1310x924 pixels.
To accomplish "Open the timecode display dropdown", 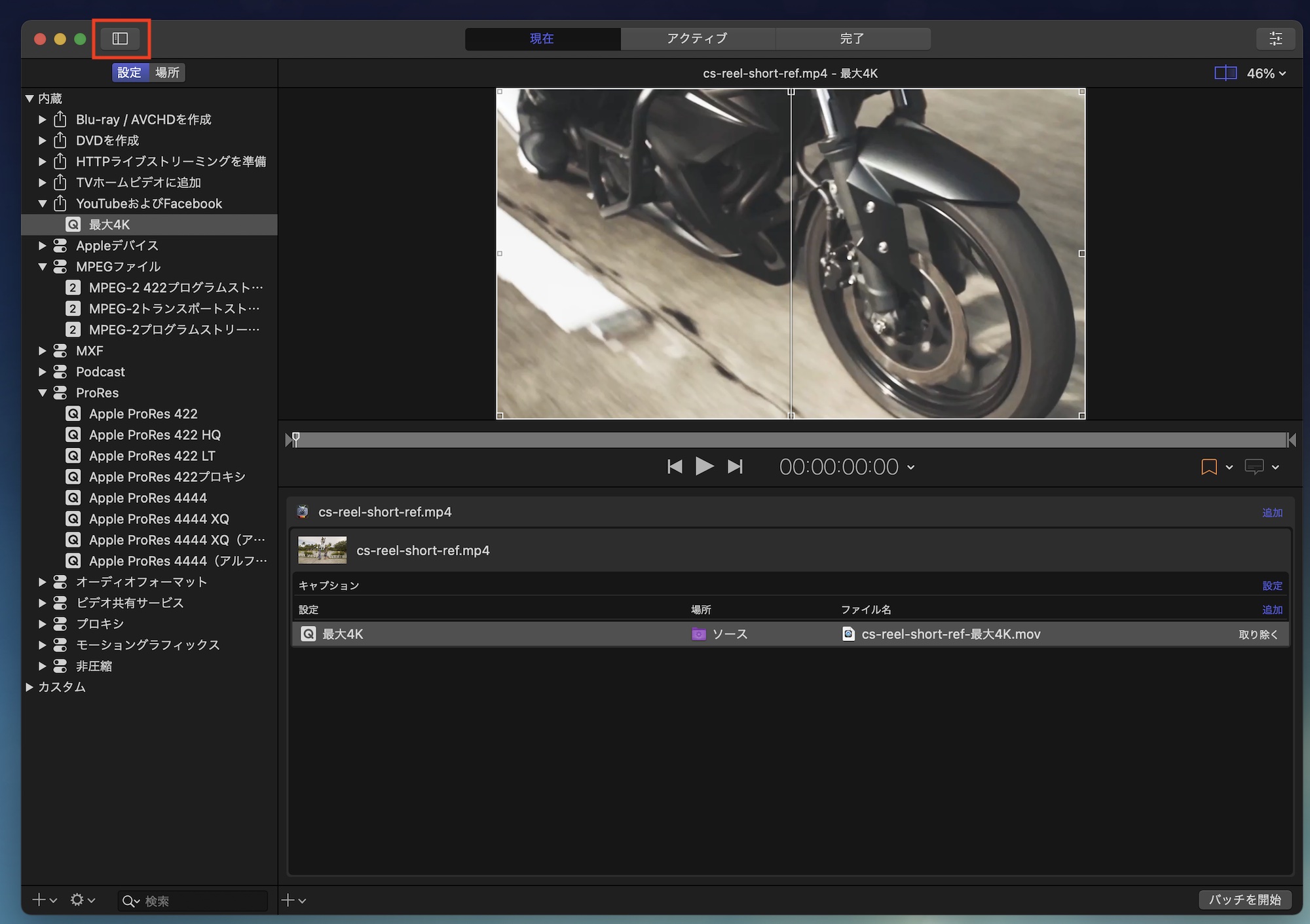I will pyautogui.click(x=910, y=468).
